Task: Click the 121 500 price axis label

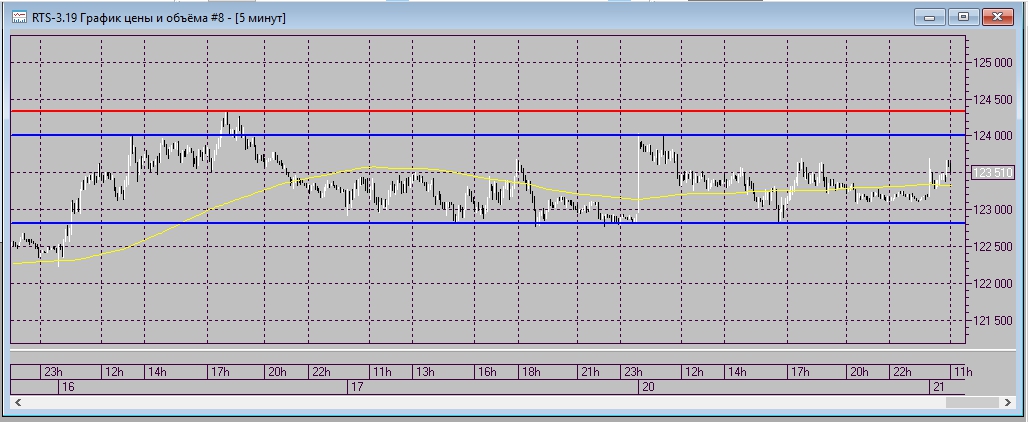Action: pyautogui.click(x=993, y=320)
